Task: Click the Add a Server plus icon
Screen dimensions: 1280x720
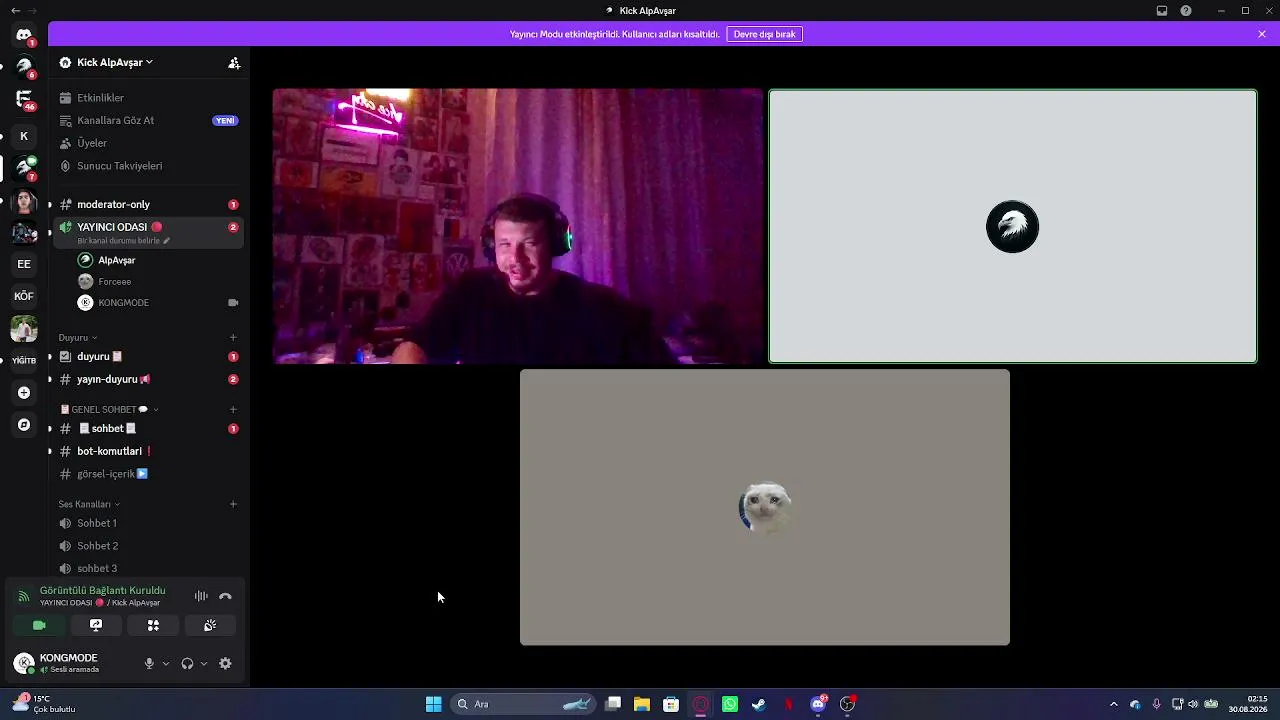Action: click(24, 393)
